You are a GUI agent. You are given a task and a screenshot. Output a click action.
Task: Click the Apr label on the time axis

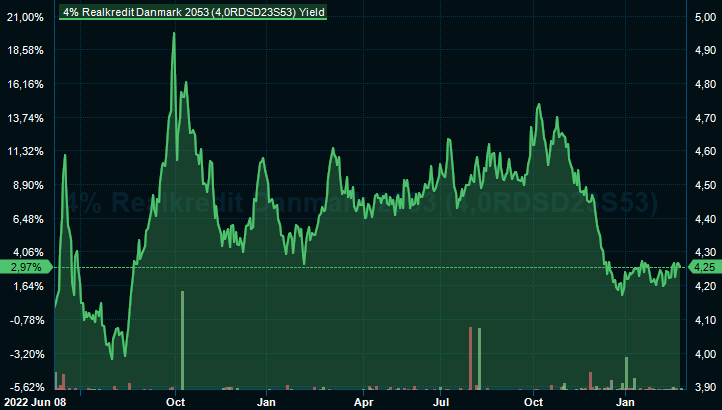[x=365, y=401]
